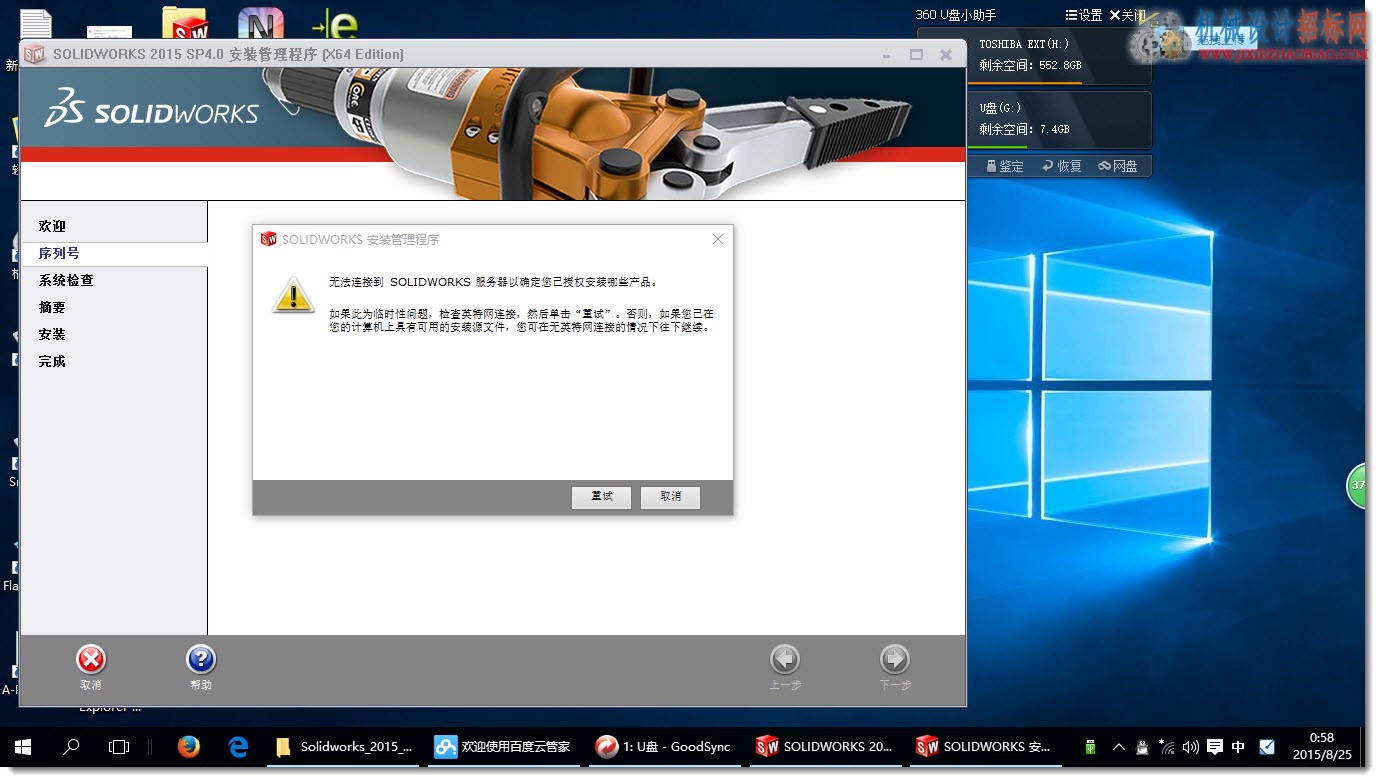Close the SOLIDWORKS 安装管理程序 warning dialog
The image size is (1380, 782).
pyautogui.click(x=717, y=239)
